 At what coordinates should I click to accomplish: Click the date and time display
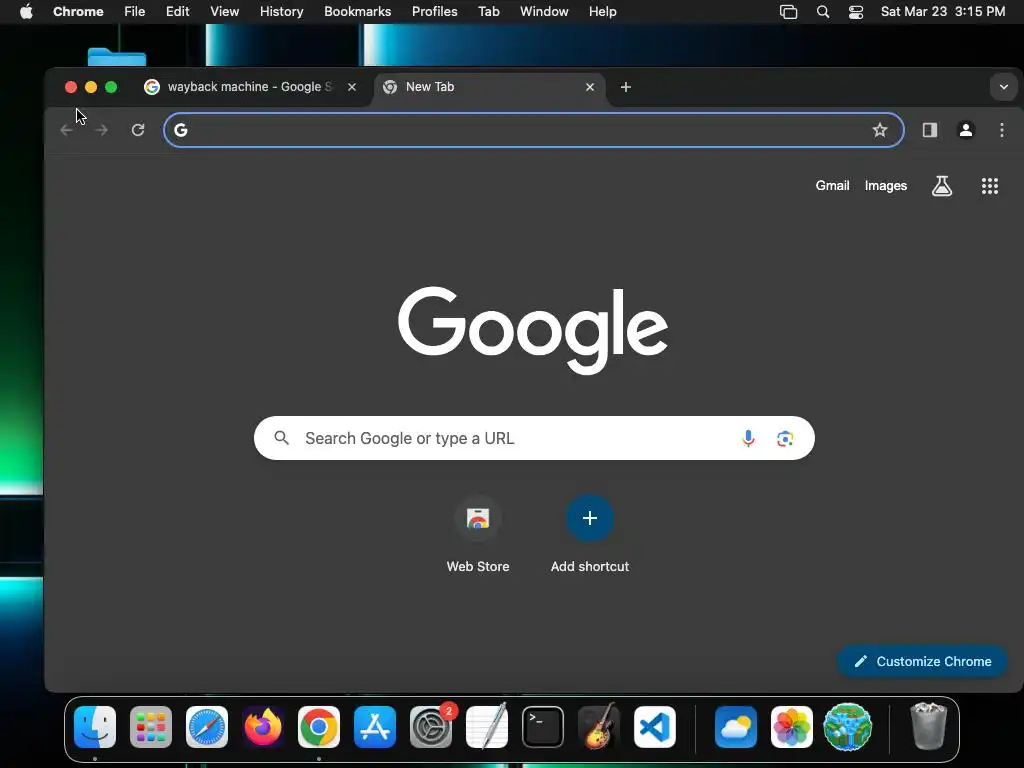click(x=943, y=12)
